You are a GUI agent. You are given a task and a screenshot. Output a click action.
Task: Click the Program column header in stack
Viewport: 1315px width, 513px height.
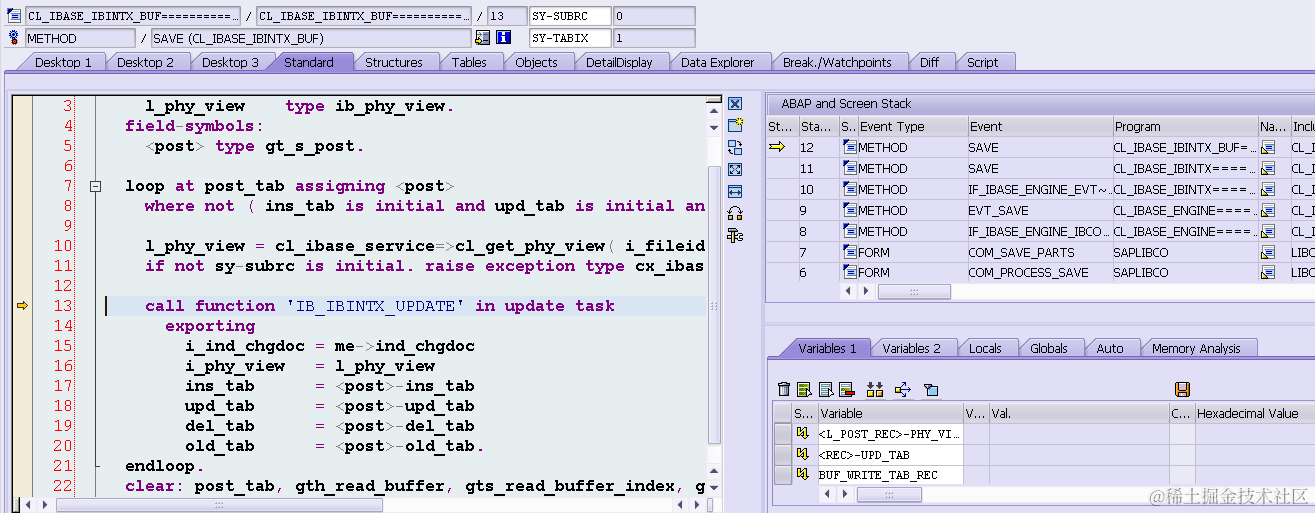(x=1185, y=127)
